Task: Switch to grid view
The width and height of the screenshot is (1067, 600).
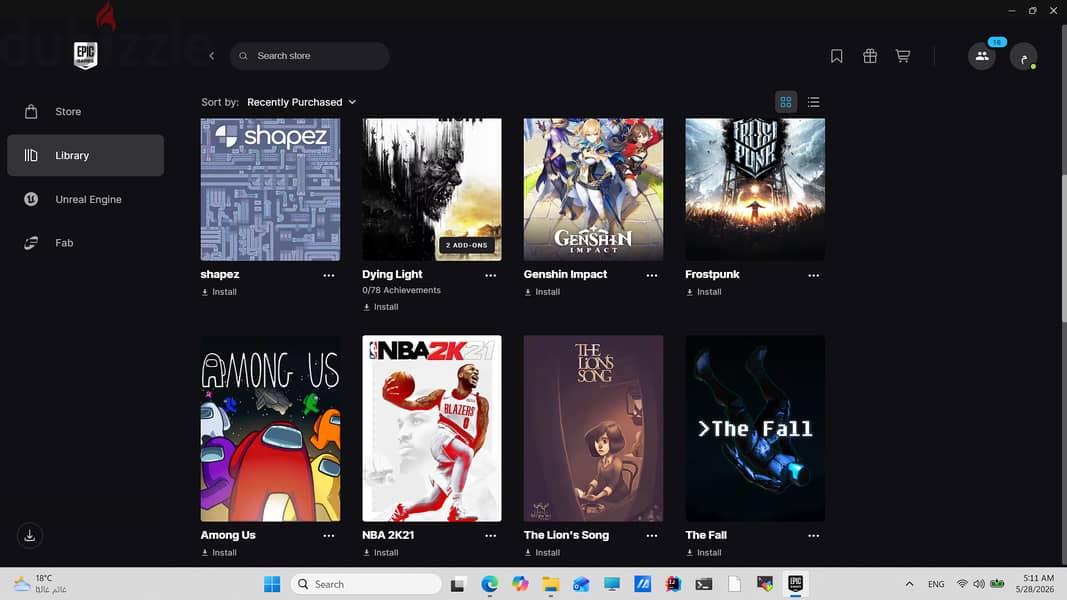Action: [786, 102]
